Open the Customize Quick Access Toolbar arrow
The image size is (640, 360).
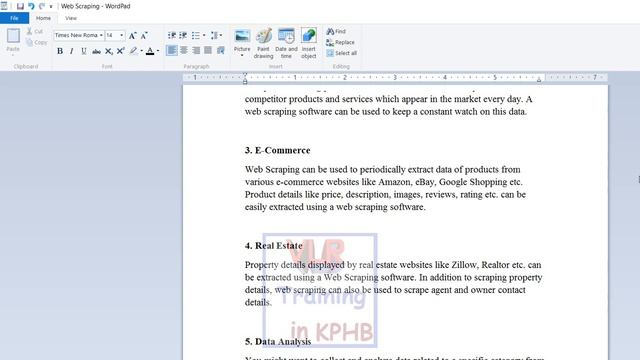click(51, 7)
